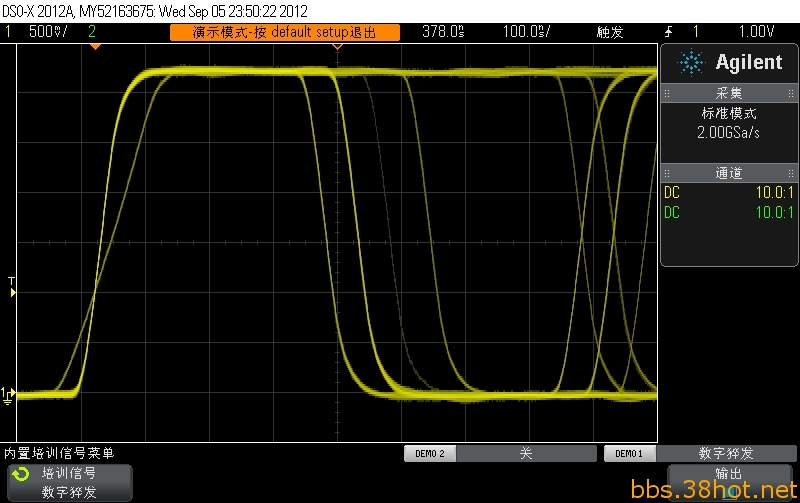Click the 378.0 time delay readout
The image size is (800, 503).
[x=443, y=32]
